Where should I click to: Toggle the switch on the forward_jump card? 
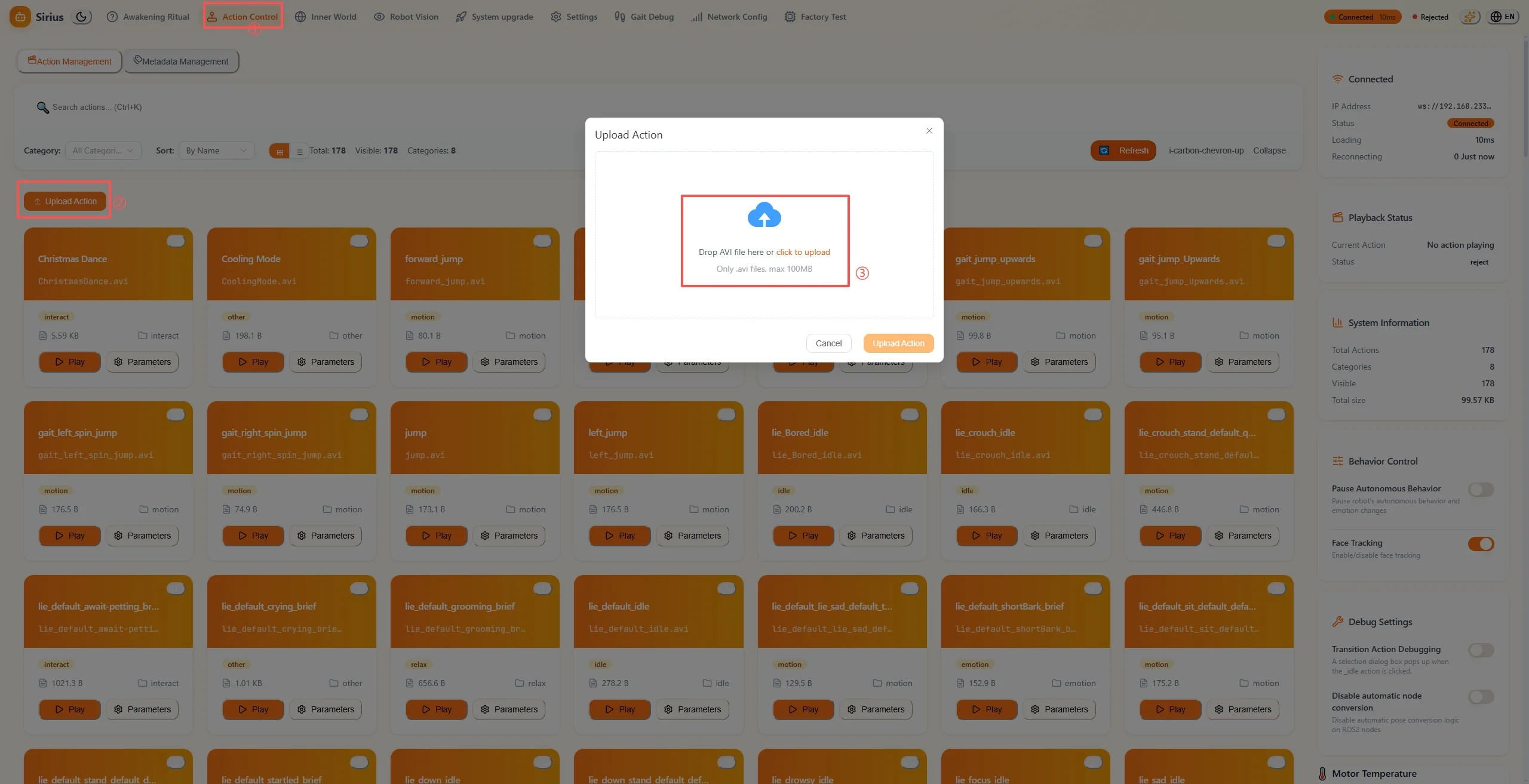pyautogui.click(x=542, y=241)
